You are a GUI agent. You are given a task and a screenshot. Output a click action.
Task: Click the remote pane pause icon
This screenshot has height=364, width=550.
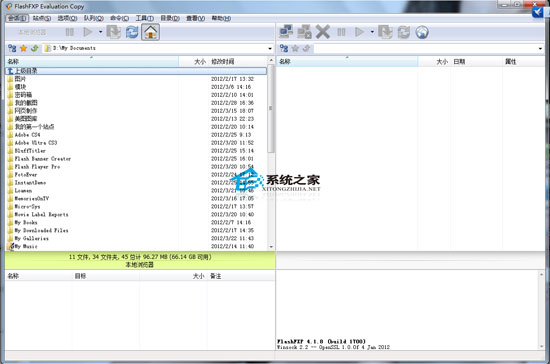[341, 32]
